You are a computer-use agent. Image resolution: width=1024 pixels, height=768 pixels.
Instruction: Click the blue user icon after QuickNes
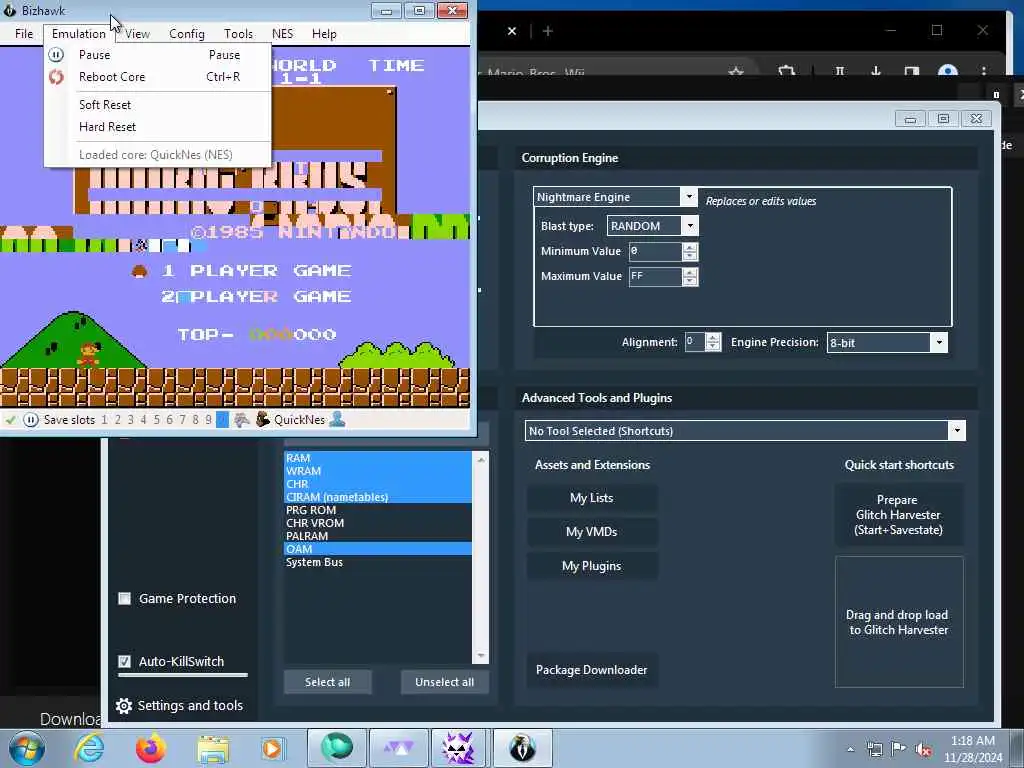pyautogui.click(x=337, y=419)
